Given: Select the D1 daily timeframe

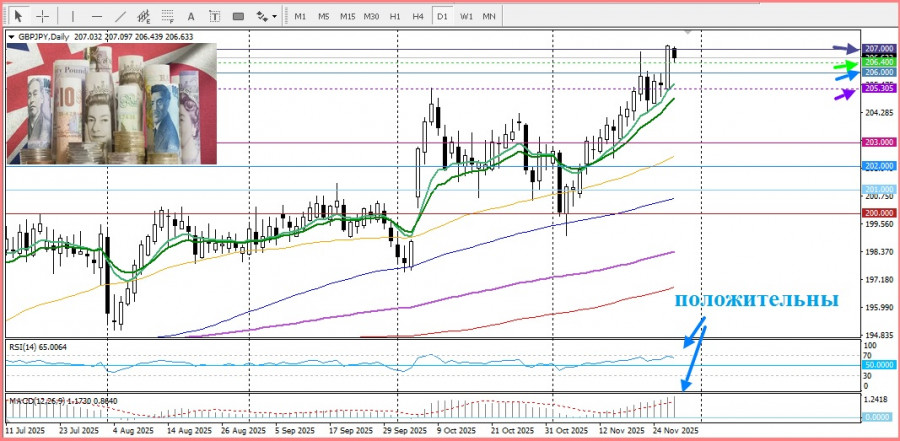Looking at the screenshot, I should [x=442, y=16].
